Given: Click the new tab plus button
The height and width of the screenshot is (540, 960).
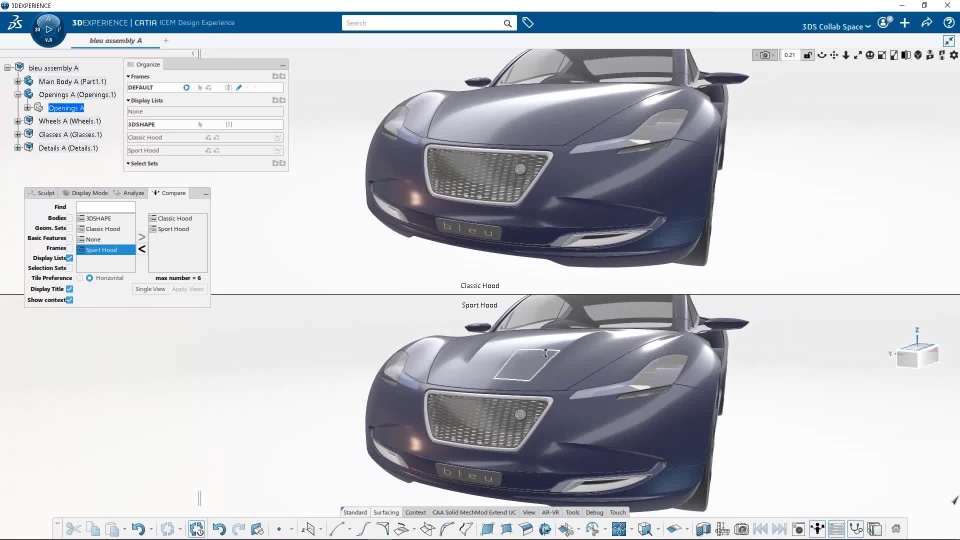Looking at the screenshot, I should [165, 40].
